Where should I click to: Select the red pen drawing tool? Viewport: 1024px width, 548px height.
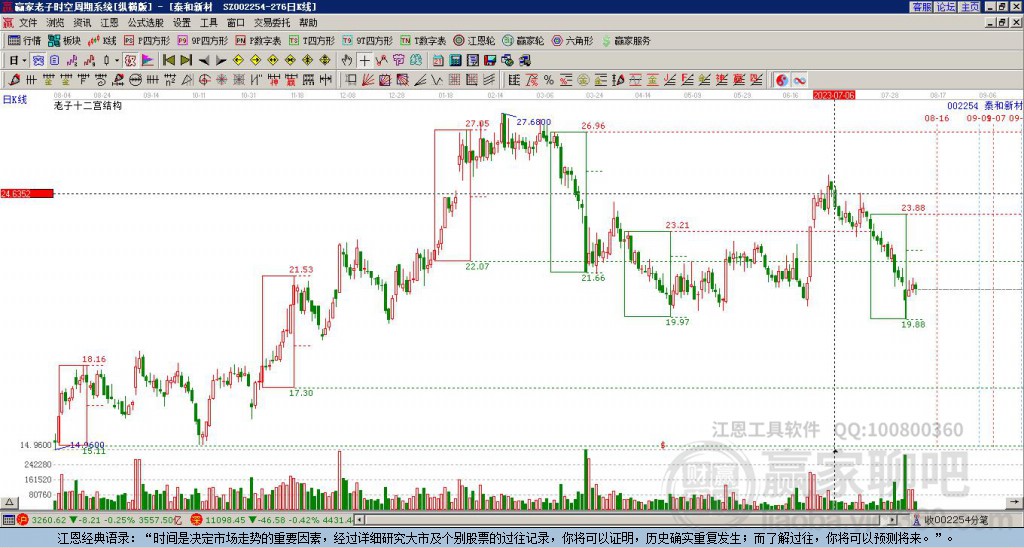tap(13, 80)
